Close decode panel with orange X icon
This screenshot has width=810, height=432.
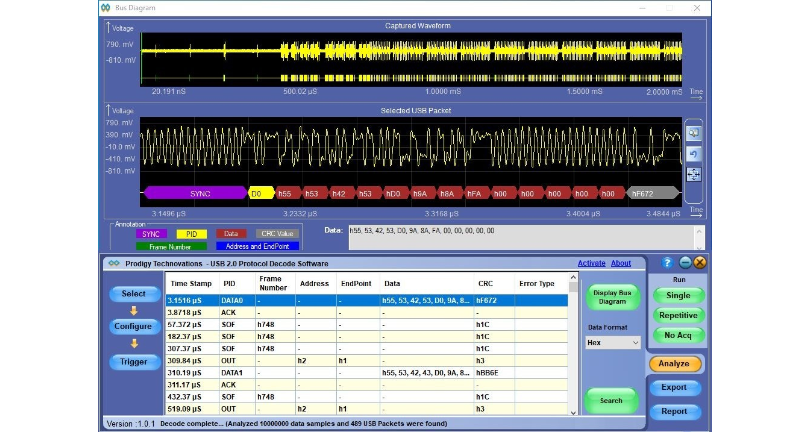(x=699, y=263)
